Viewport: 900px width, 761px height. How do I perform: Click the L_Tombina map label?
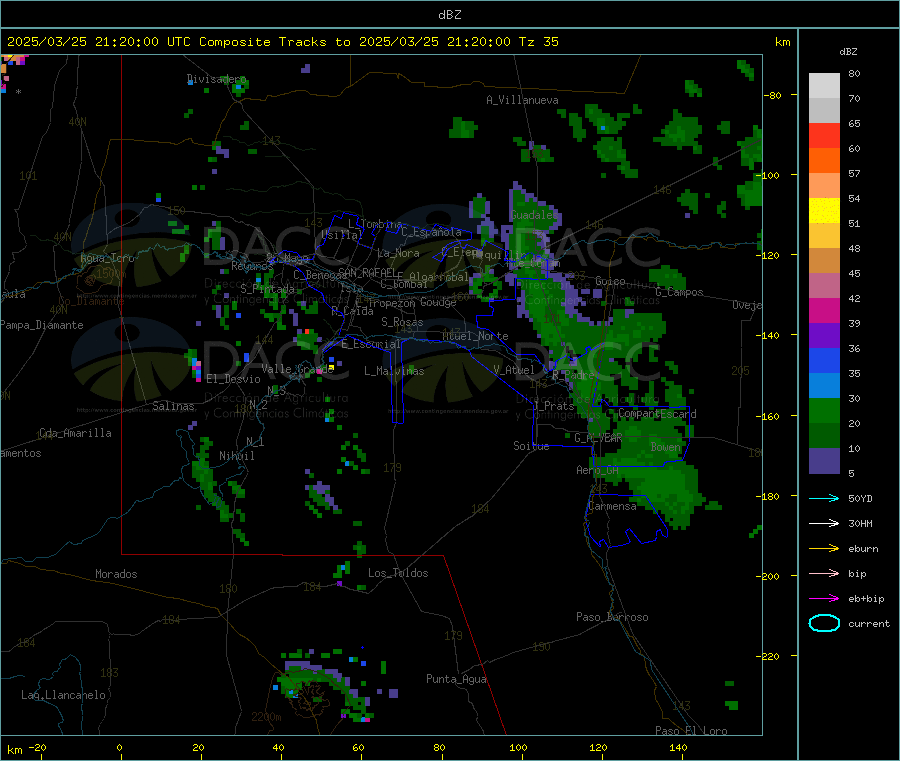pyautogui.click(x=375, y=224)
